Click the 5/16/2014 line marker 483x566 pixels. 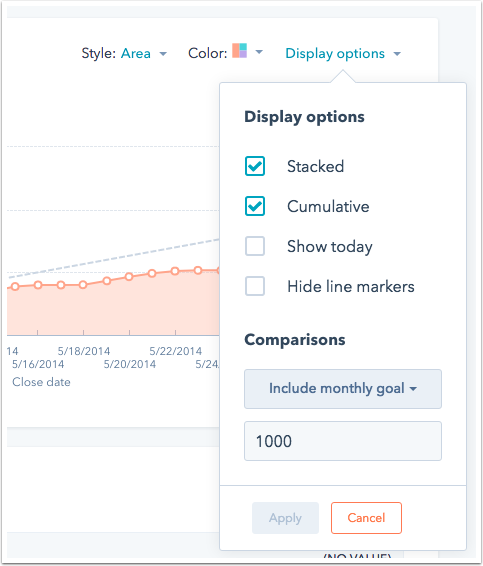pos(38,285)
